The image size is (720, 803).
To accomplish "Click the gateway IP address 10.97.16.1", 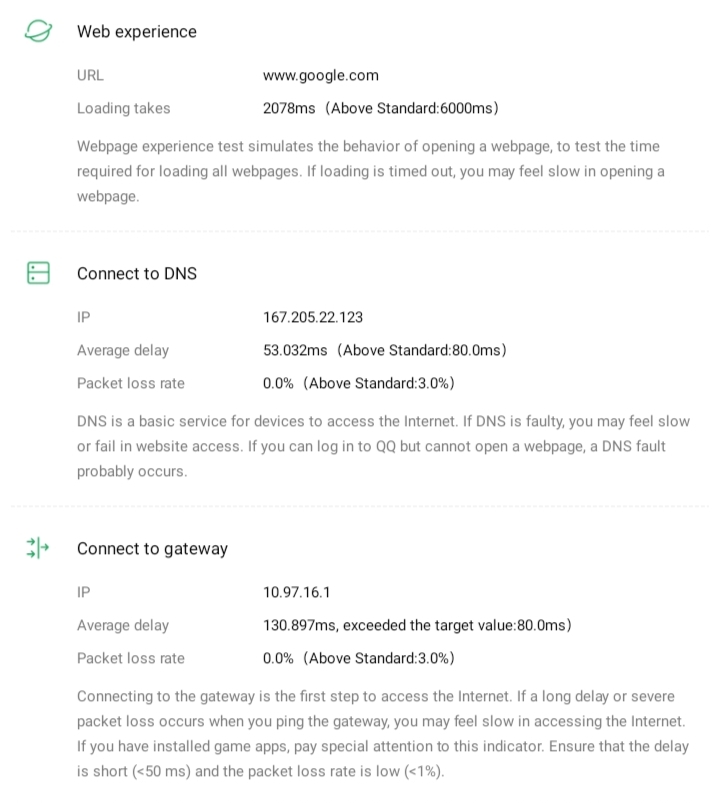I will point(297,592).
